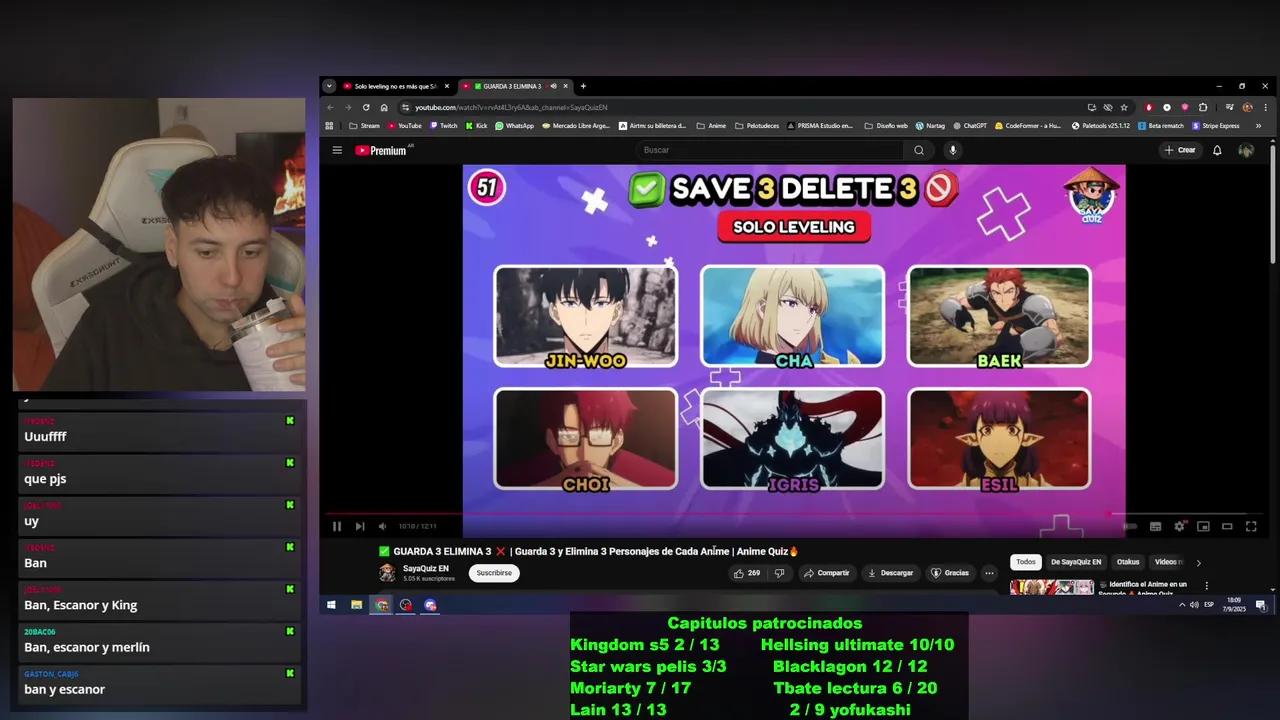
Task: Reload the current page
Action: pos(366,107)
